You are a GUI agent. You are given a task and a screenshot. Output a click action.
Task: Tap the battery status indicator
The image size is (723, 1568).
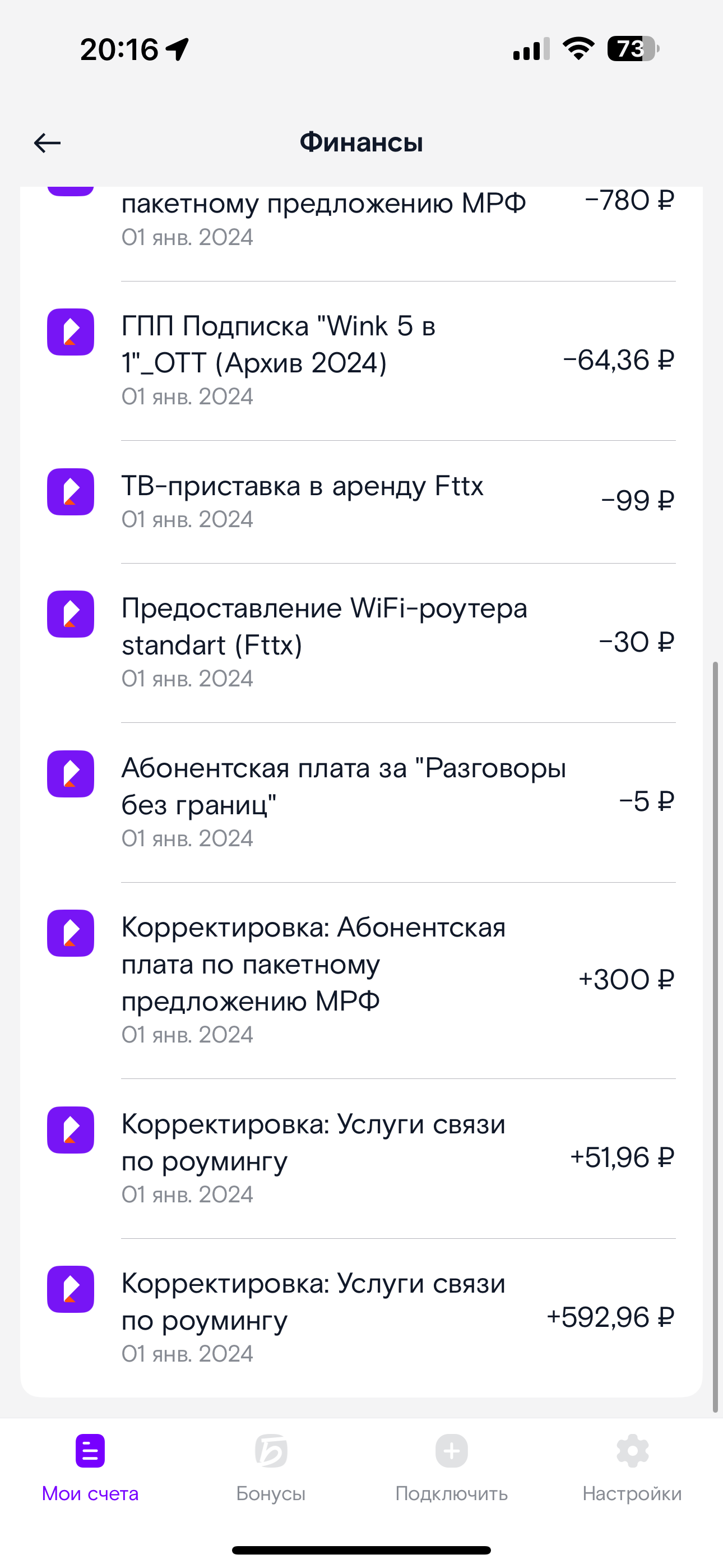pos(632,49)
